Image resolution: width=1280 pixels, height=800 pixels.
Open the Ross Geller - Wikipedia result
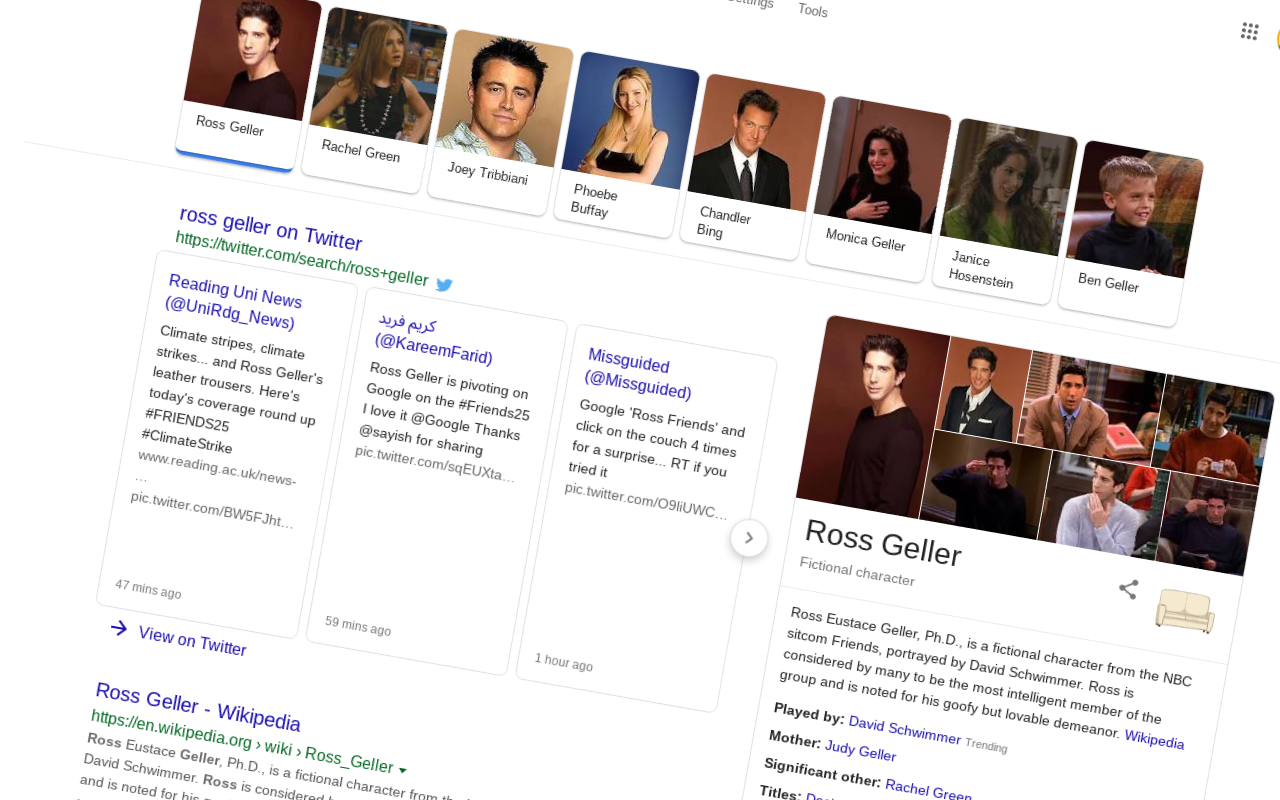tap(197, 705)
